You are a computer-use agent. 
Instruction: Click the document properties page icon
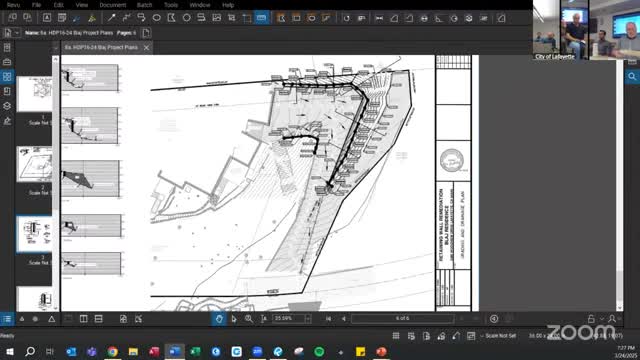(146, 33)
